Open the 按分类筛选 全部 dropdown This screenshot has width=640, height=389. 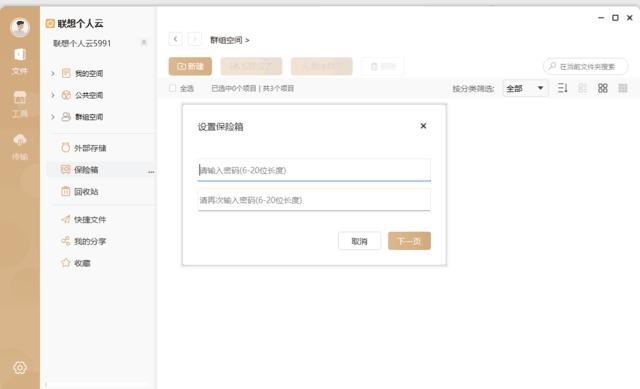tap(525, 88)
